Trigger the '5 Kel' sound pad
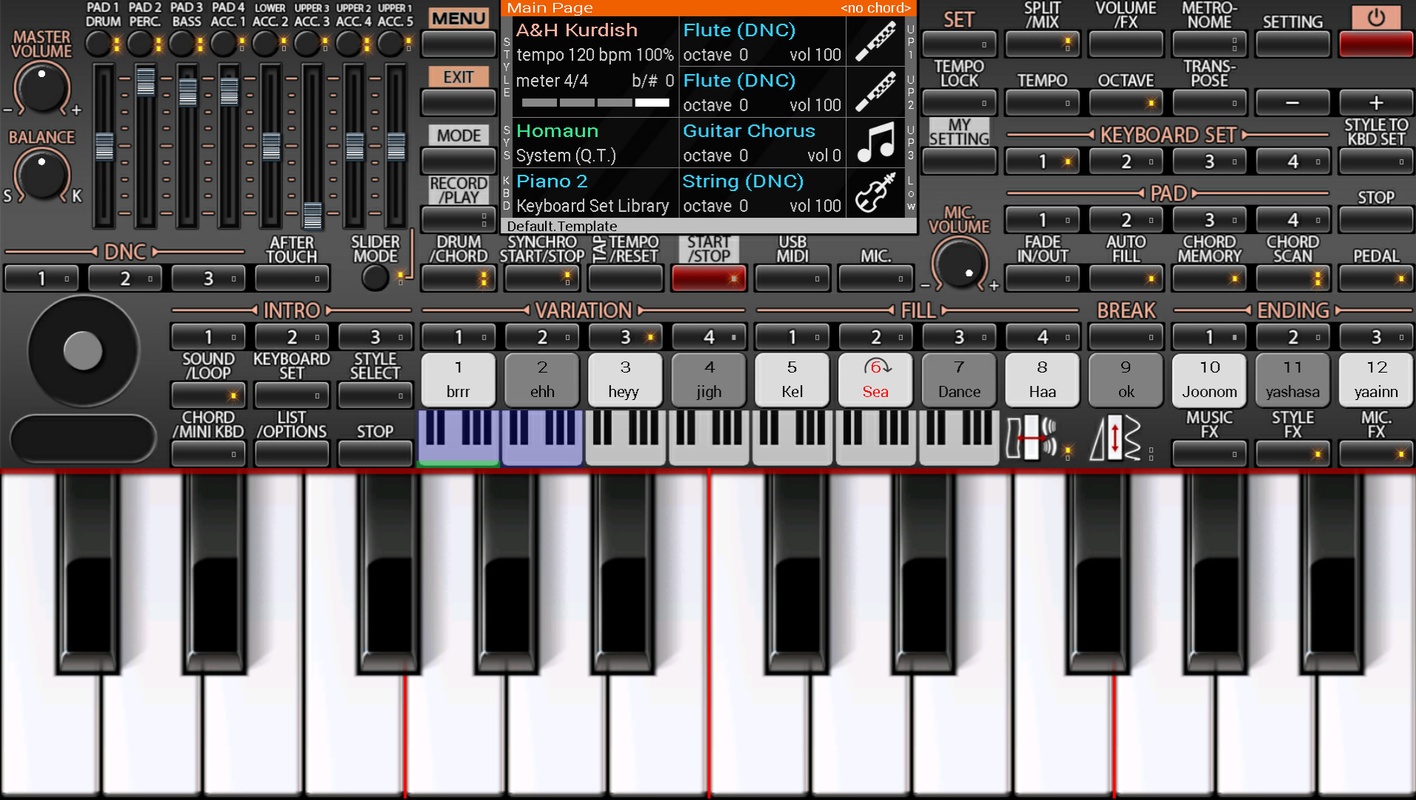This screenshot has height=800, width=1416. click(x=792, y=380)
